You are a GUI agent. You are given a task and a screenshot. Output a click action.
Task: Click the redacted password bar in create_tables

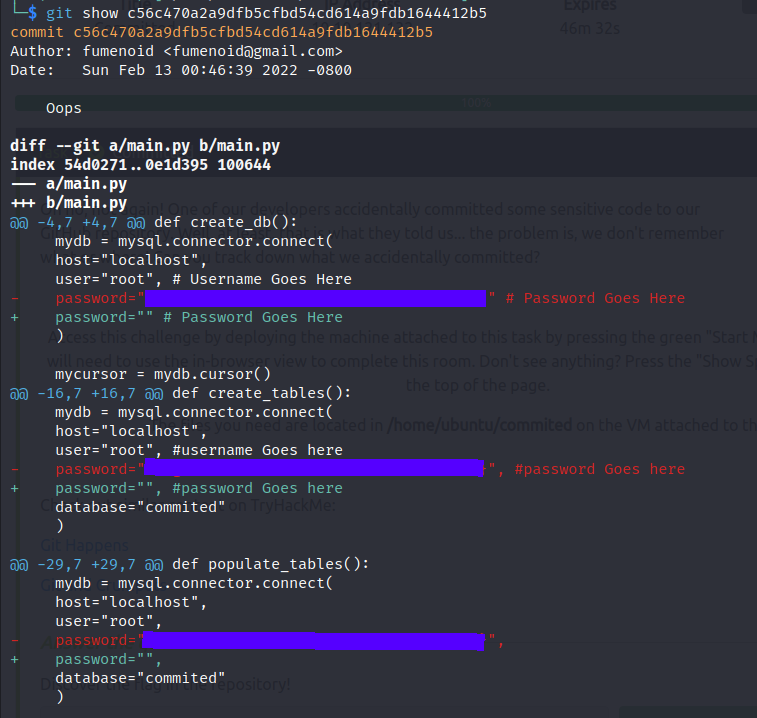tap(315, 469)
